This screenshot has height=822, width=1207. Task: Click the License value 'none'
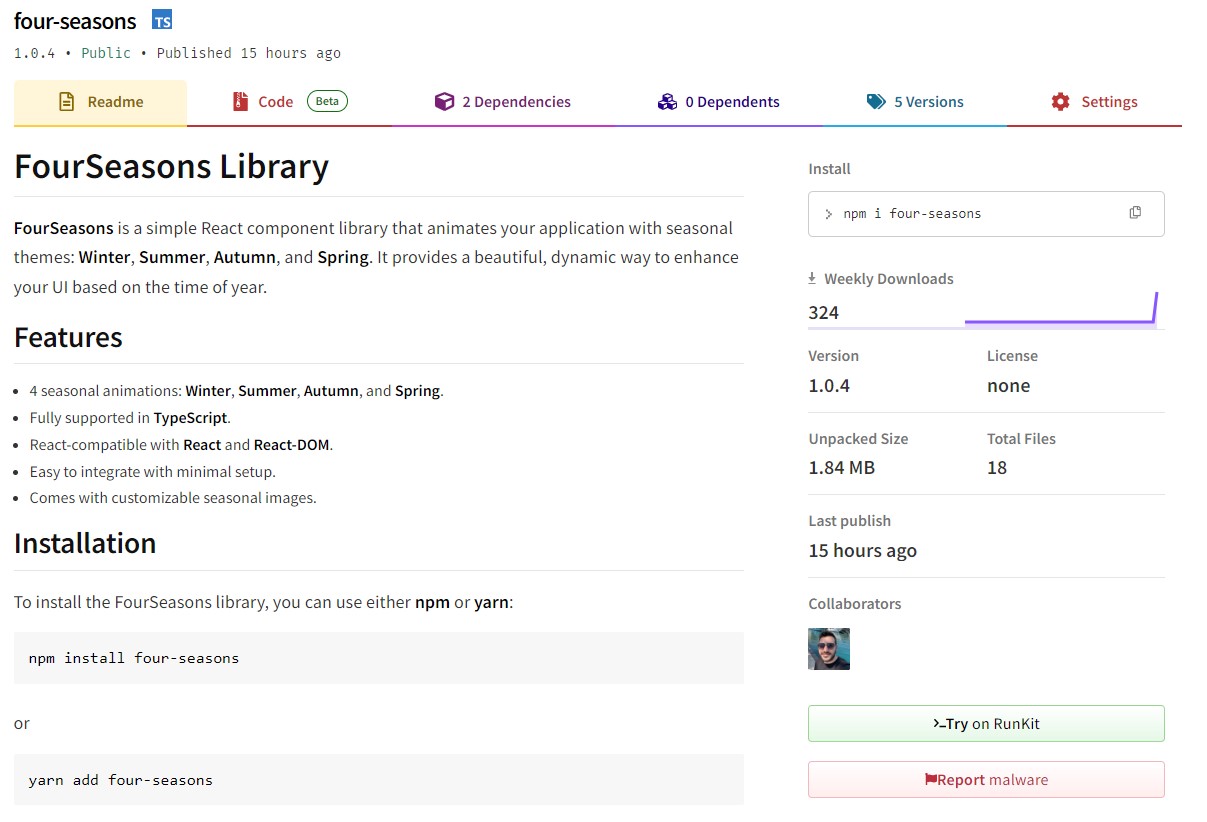click(x=1008, y=386)
